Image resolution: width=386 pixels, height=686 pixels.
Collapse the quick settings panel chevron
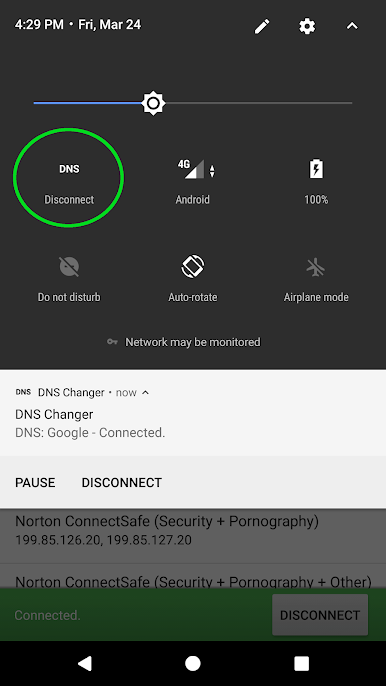coord(352,26)
